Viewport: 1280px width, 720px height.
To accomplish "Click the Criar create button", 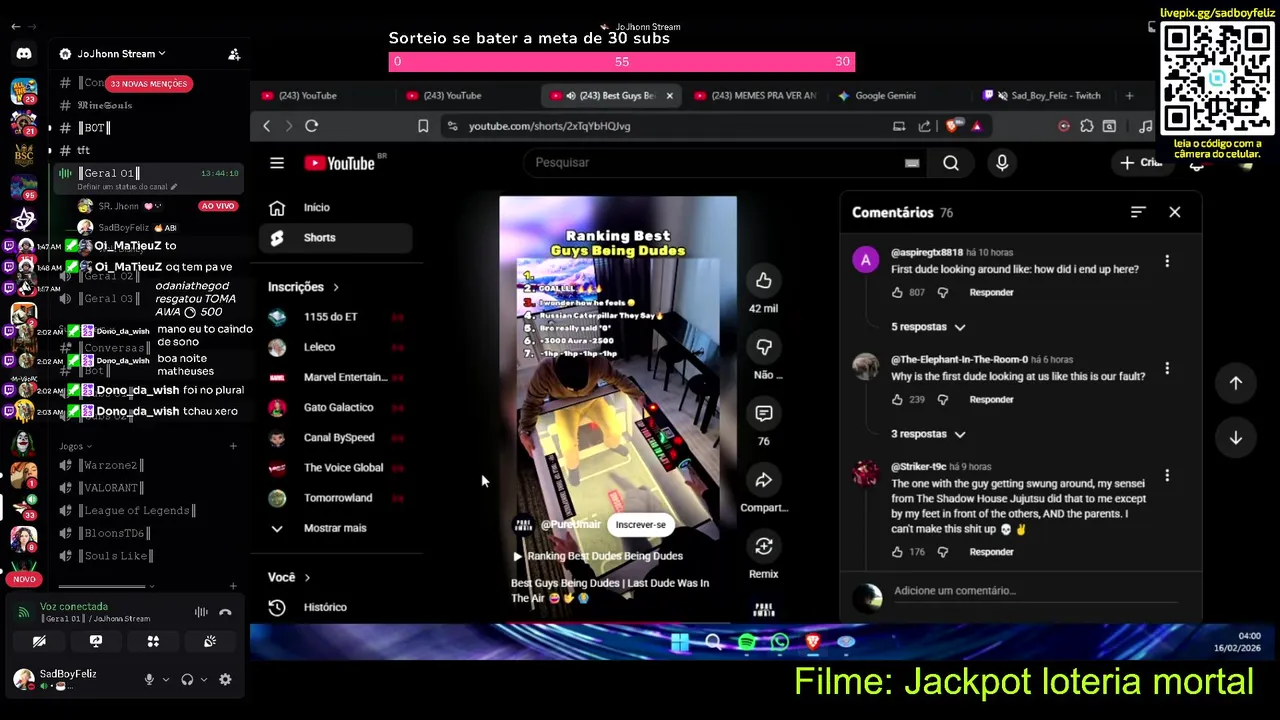I will (x=1142, y=163).
